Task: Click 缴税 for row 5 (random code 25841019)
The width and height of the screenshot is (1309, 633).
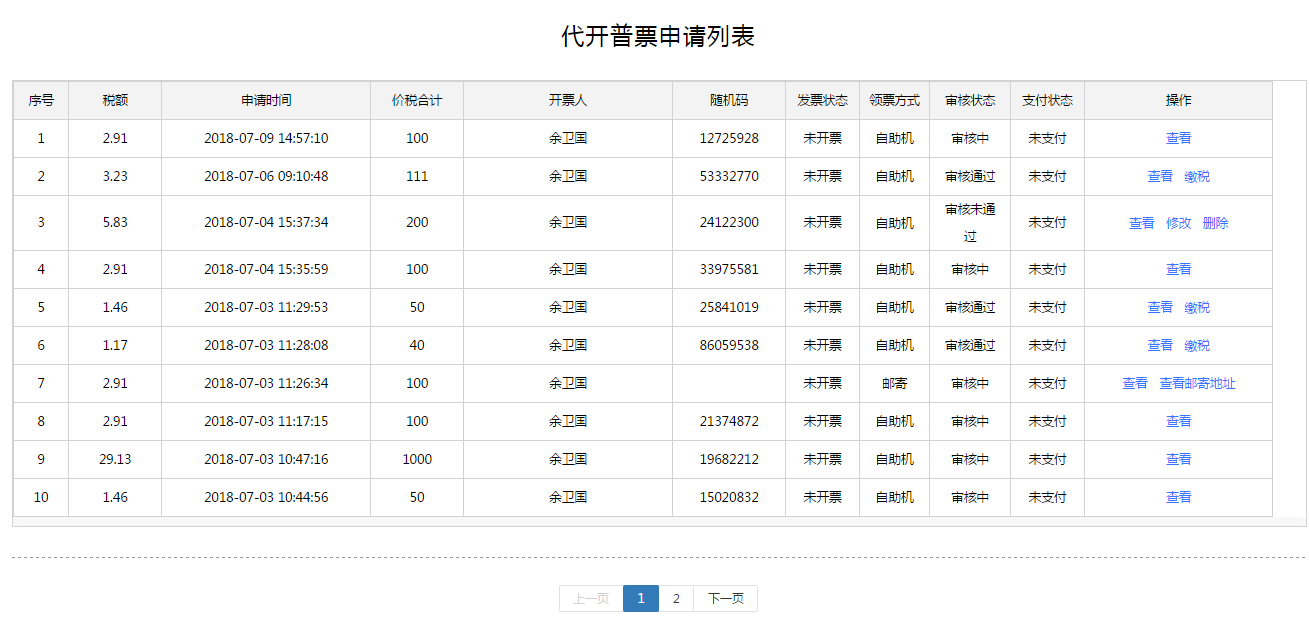Action: (x=1197, y=307)
